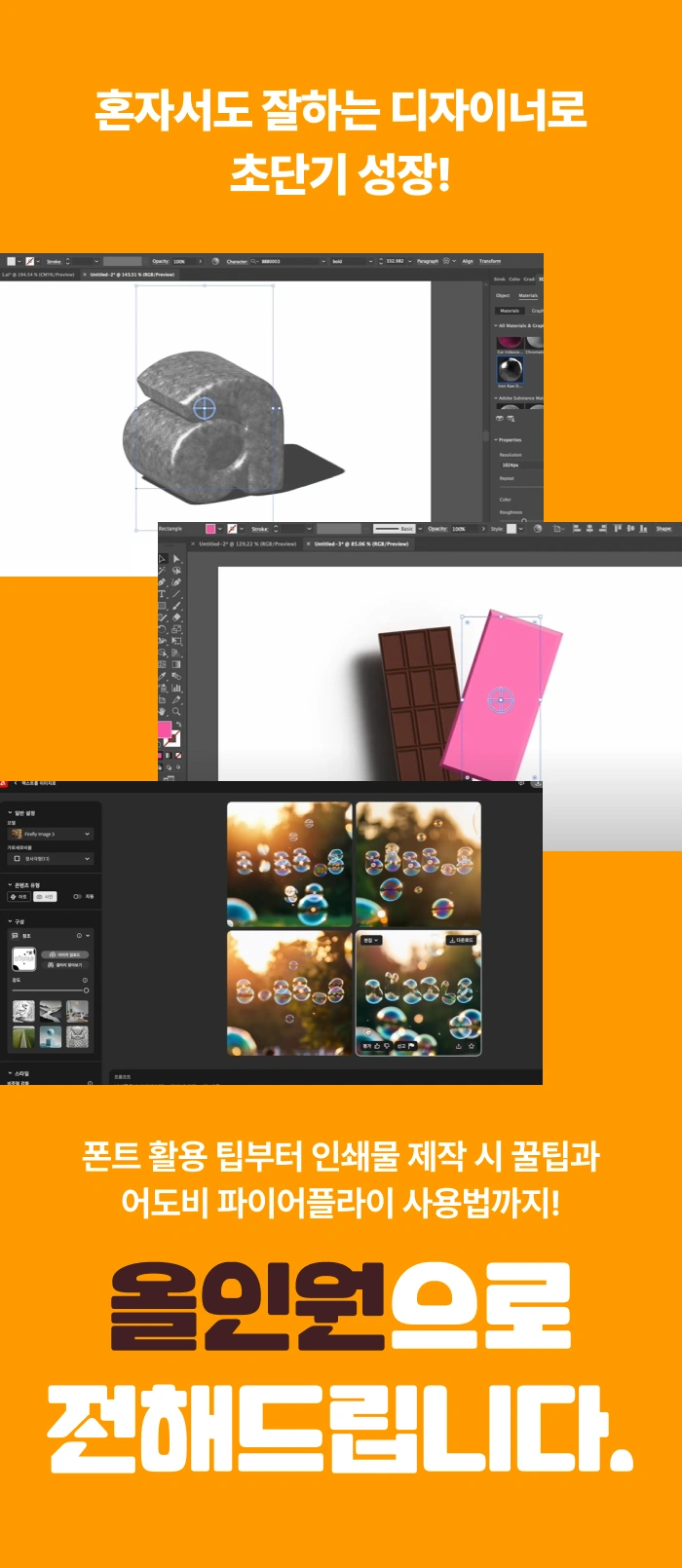The width and height of the screenshot is (682, 1568).
Task: Open the Firefly Image 3 model dropdown
Action: 51,834
